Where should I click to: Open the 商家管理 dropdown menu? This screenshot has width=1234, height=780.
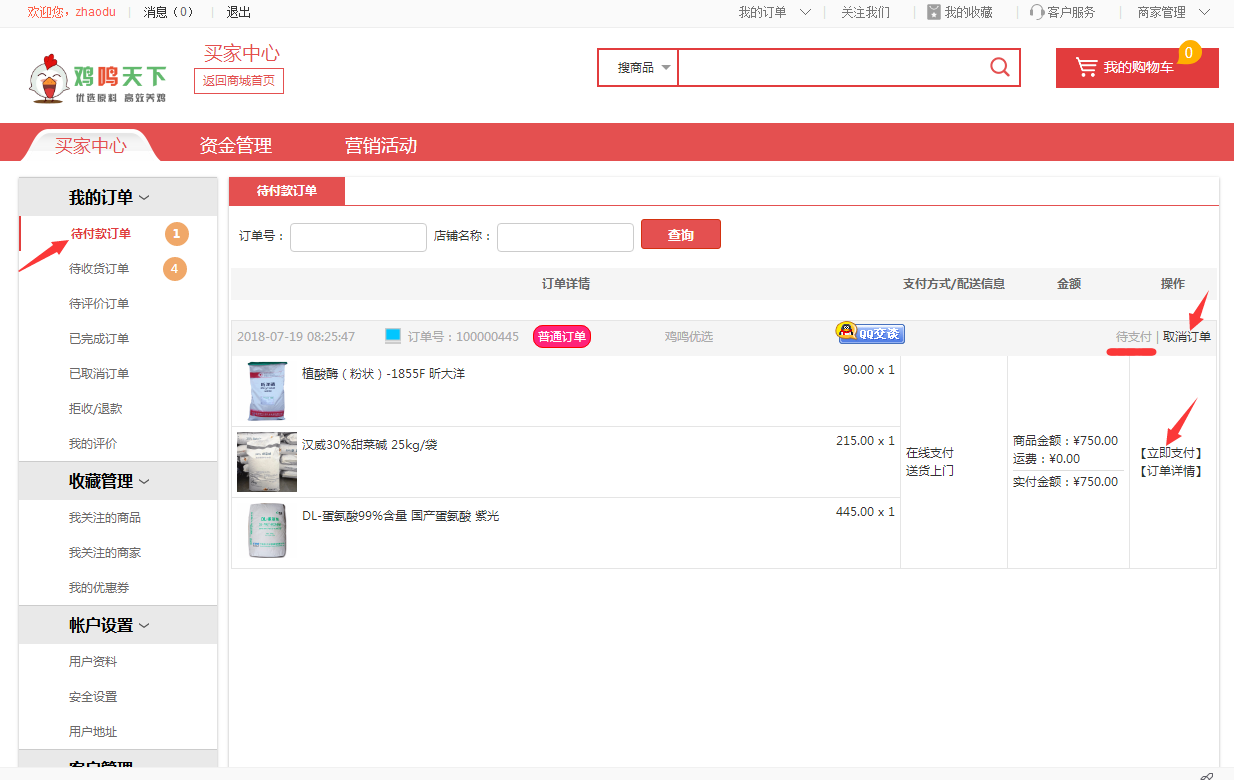[x=1203, y=12]
